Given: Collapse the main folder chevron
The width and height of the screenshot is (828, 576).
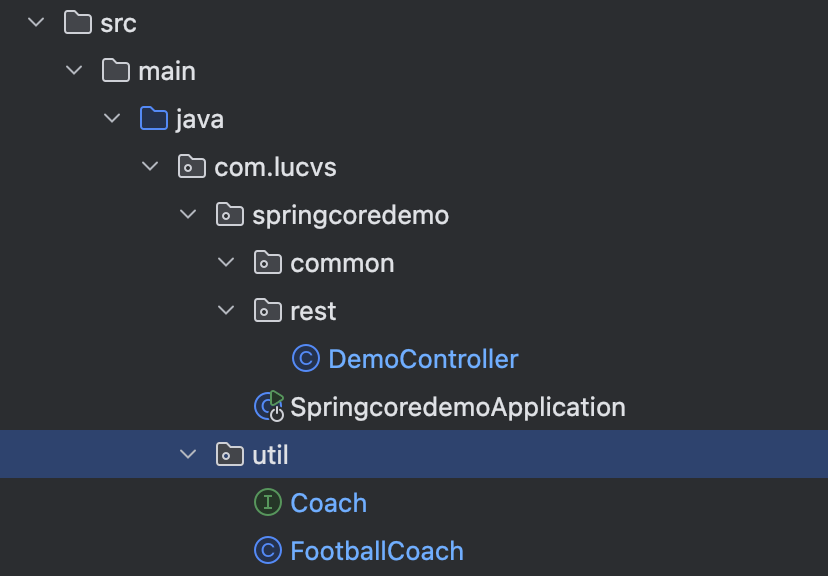Looking at the screenshot, I should pyautogui.click(x=75, y=71).
